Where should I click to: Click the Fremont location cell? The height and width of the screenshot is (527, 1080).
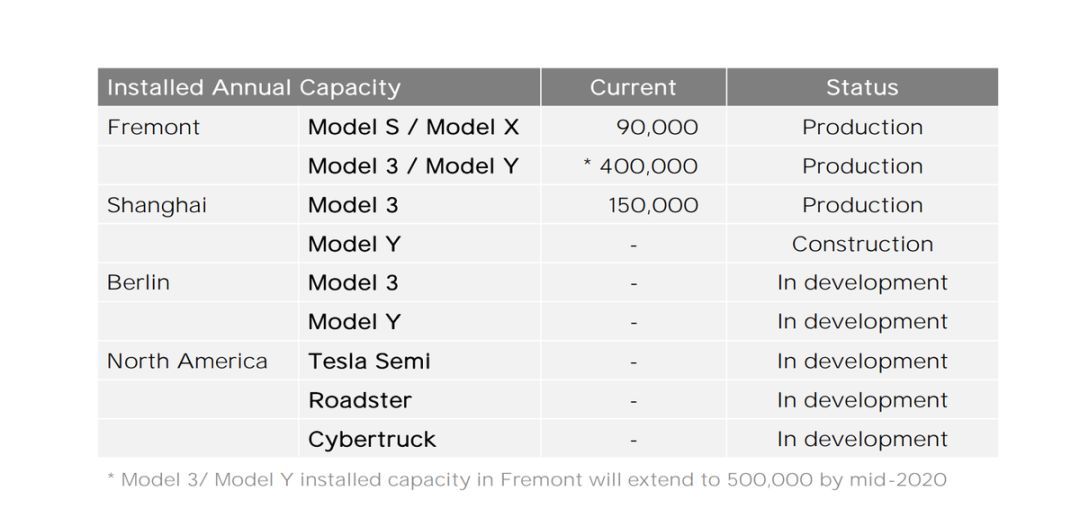154,127
